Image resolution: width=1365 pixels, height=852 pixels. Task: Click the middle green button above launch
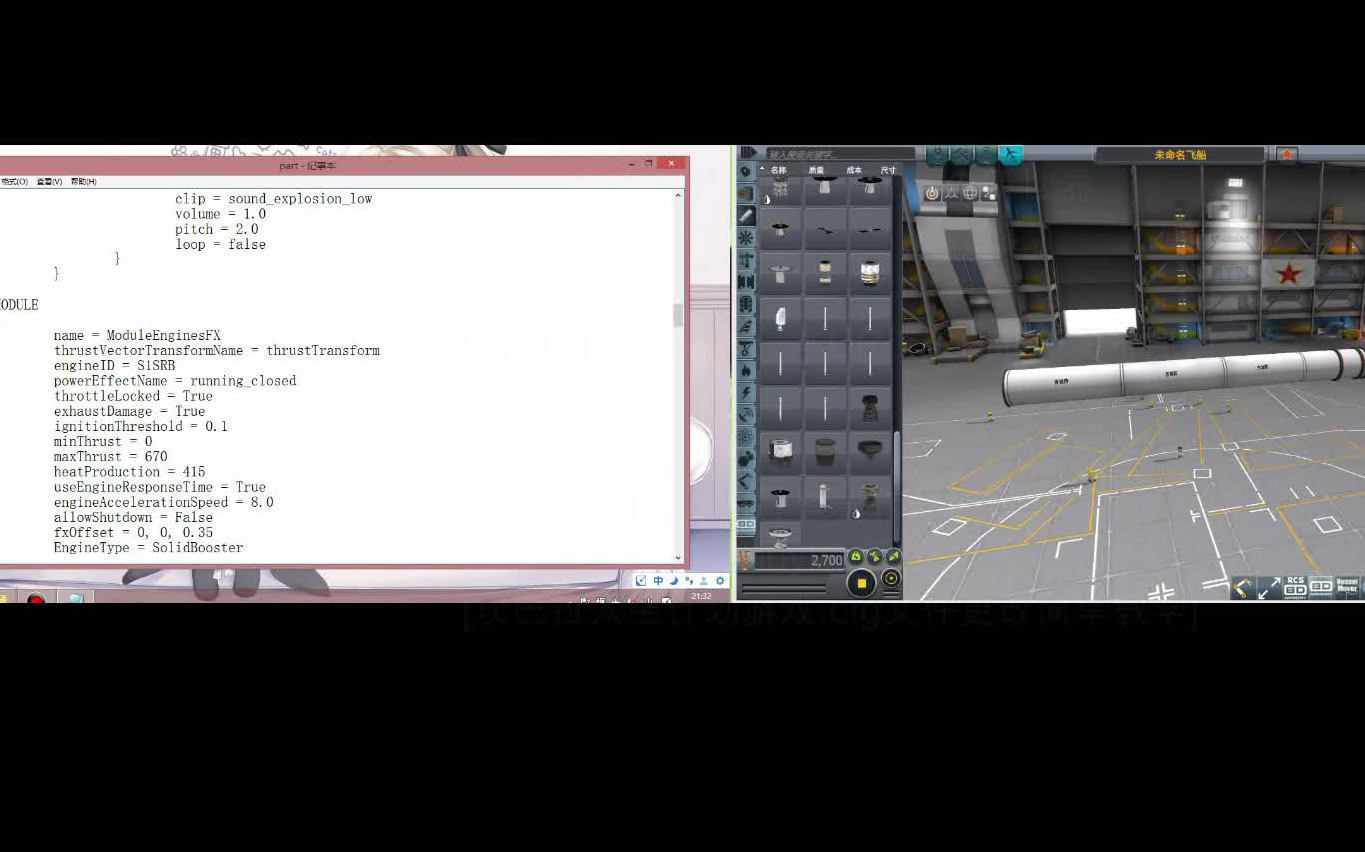pos(874,556)
